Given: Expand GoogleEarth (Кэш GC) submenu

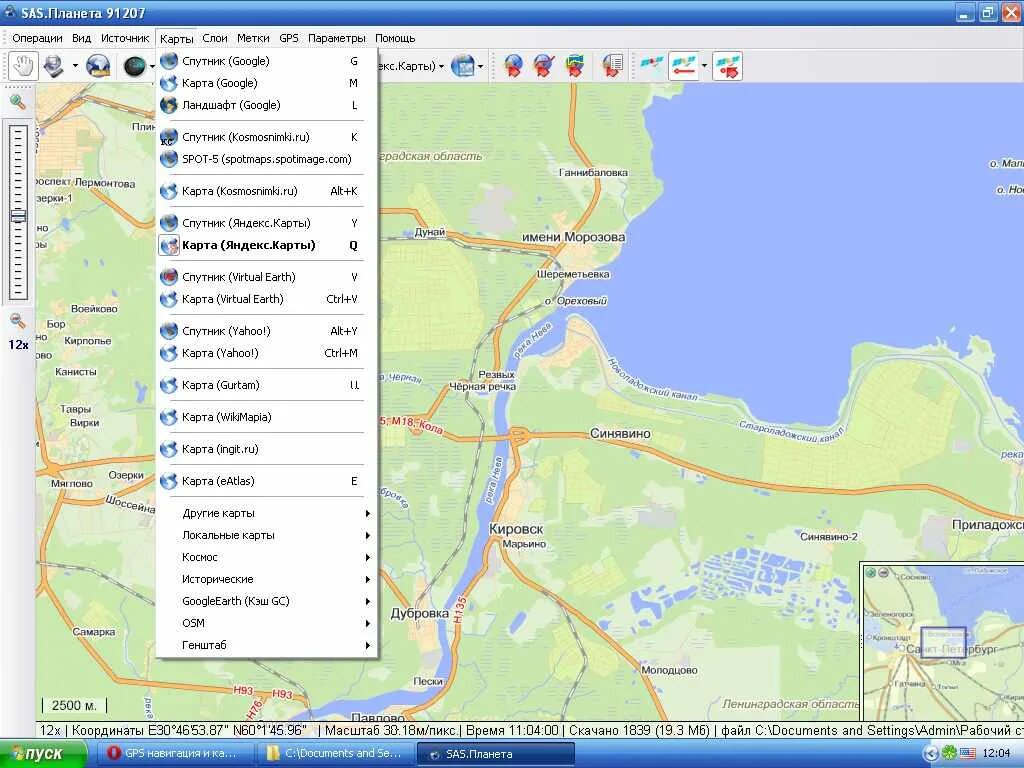Looking at the screenshot, I should click(x=266, y=601).
